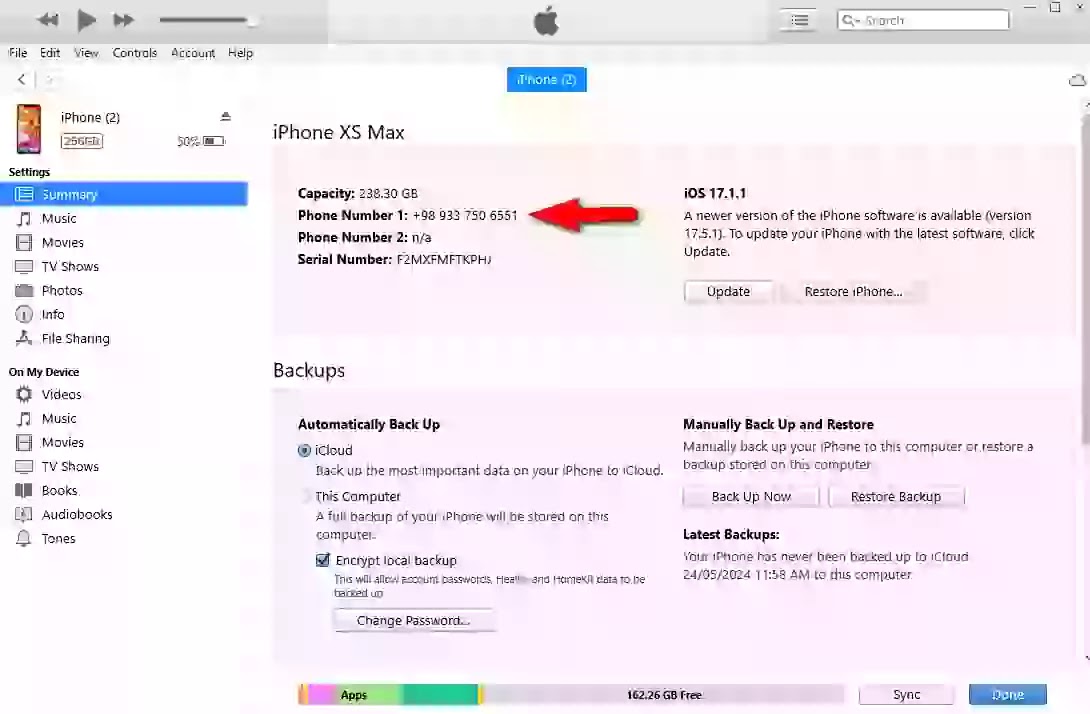The image size is (1090, 714).
Task: Click the previous track rewind icon
Action: tap(47, 20)
